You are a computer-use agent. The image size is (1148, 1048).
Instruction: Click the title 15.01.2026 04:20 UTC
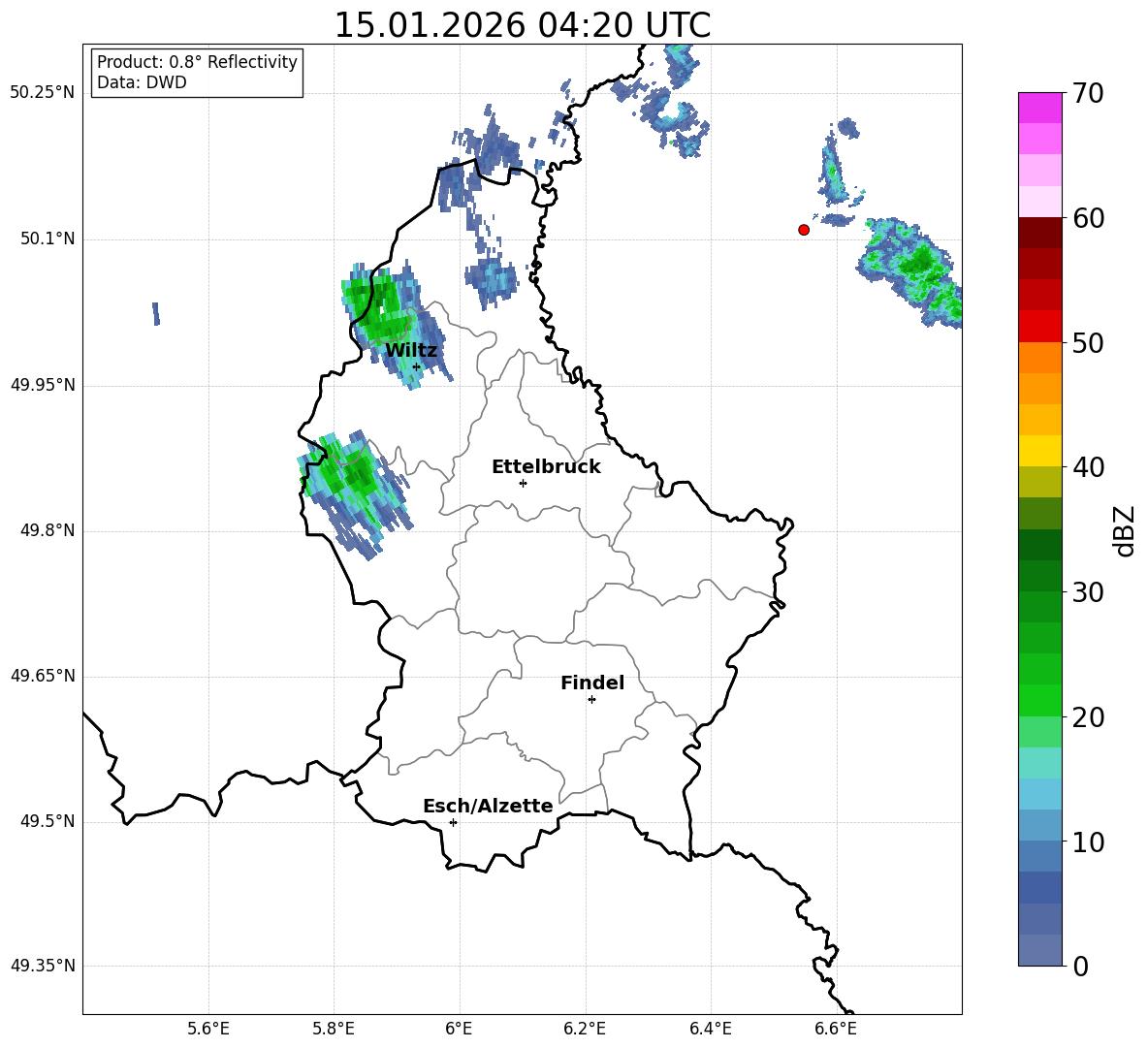[x=522, y=25]
